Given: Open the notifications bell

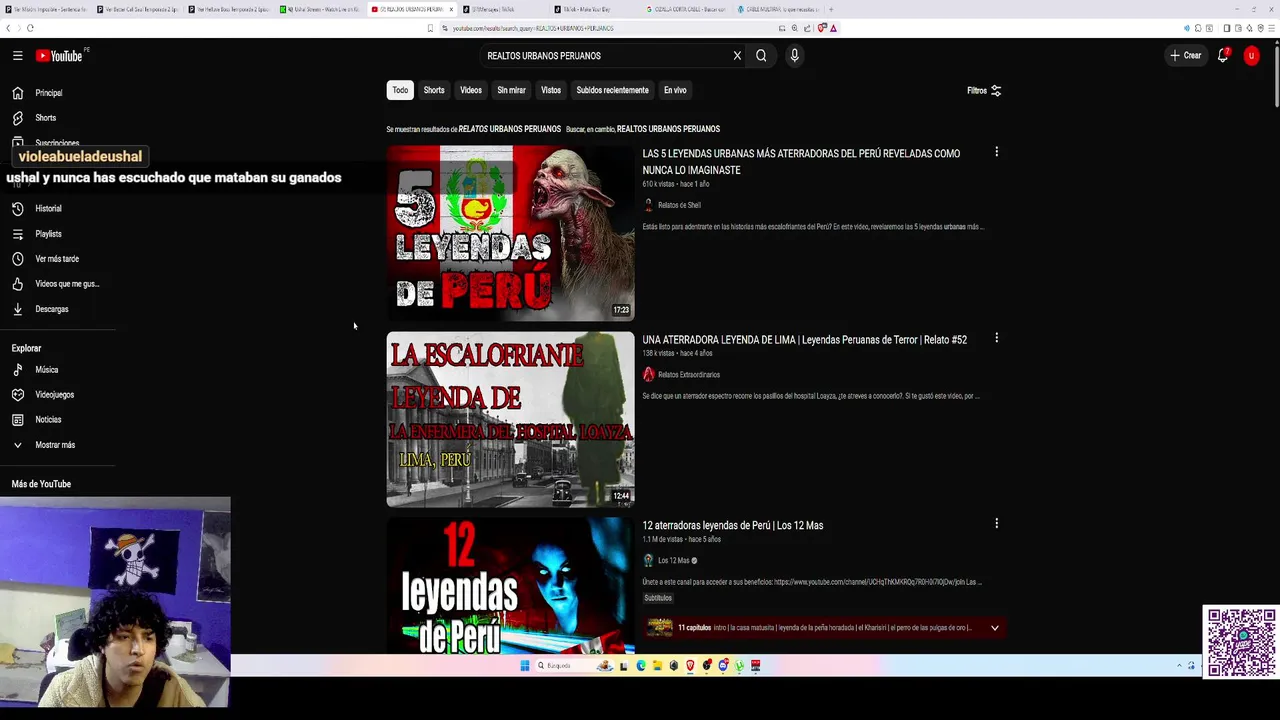Looking at the screenshot, I should [x=1222, y=56].
